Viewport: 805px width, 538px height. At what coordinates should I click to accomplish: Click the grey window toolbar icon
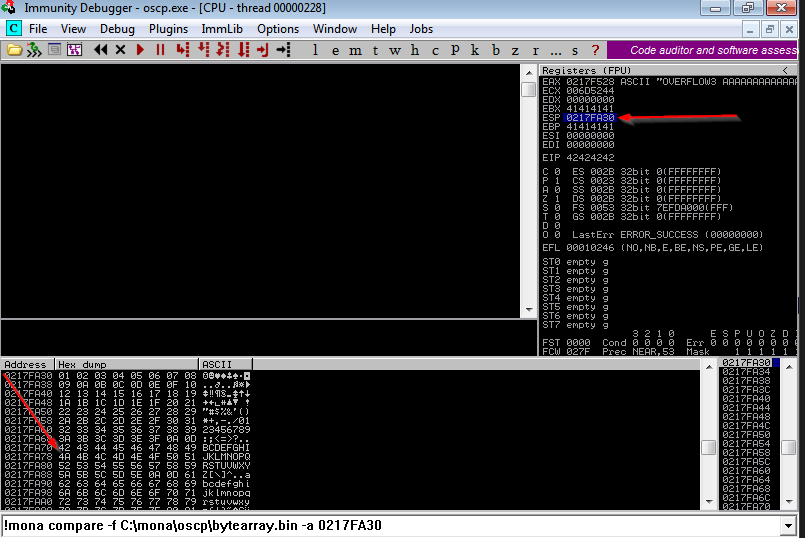pyautogui.click(x=54, y=49)
